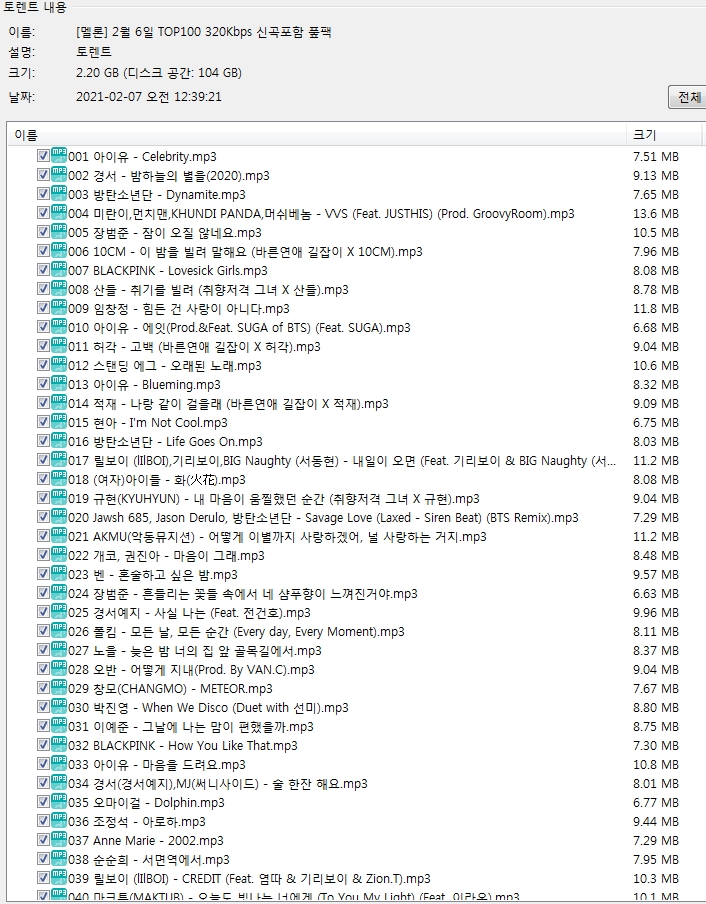Deselect checkbox for 021 AKMU track

[43, 537]
